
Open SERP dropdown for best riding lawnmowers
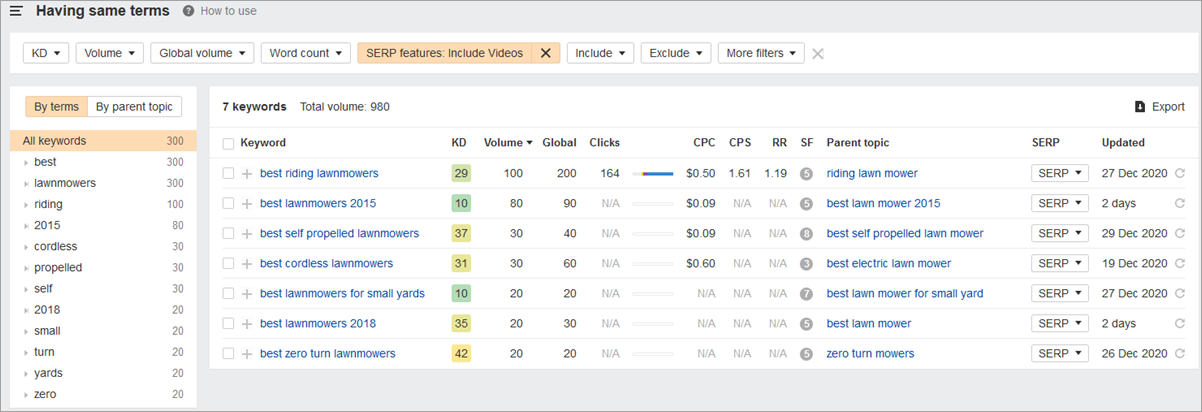(1059, 173)
